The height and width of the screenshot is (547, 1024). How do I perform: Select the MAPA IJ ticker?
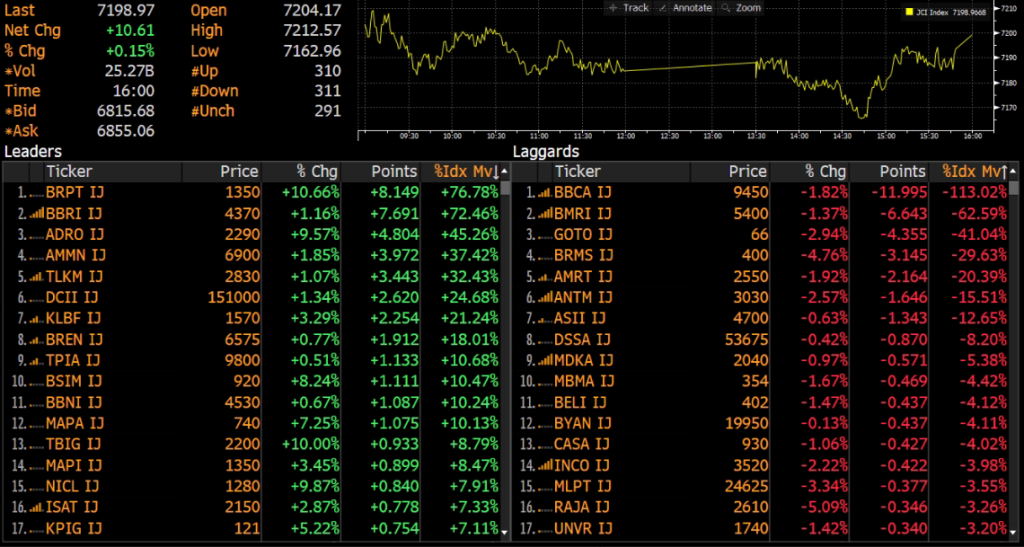pyautogui.click(x=75, y=423)
